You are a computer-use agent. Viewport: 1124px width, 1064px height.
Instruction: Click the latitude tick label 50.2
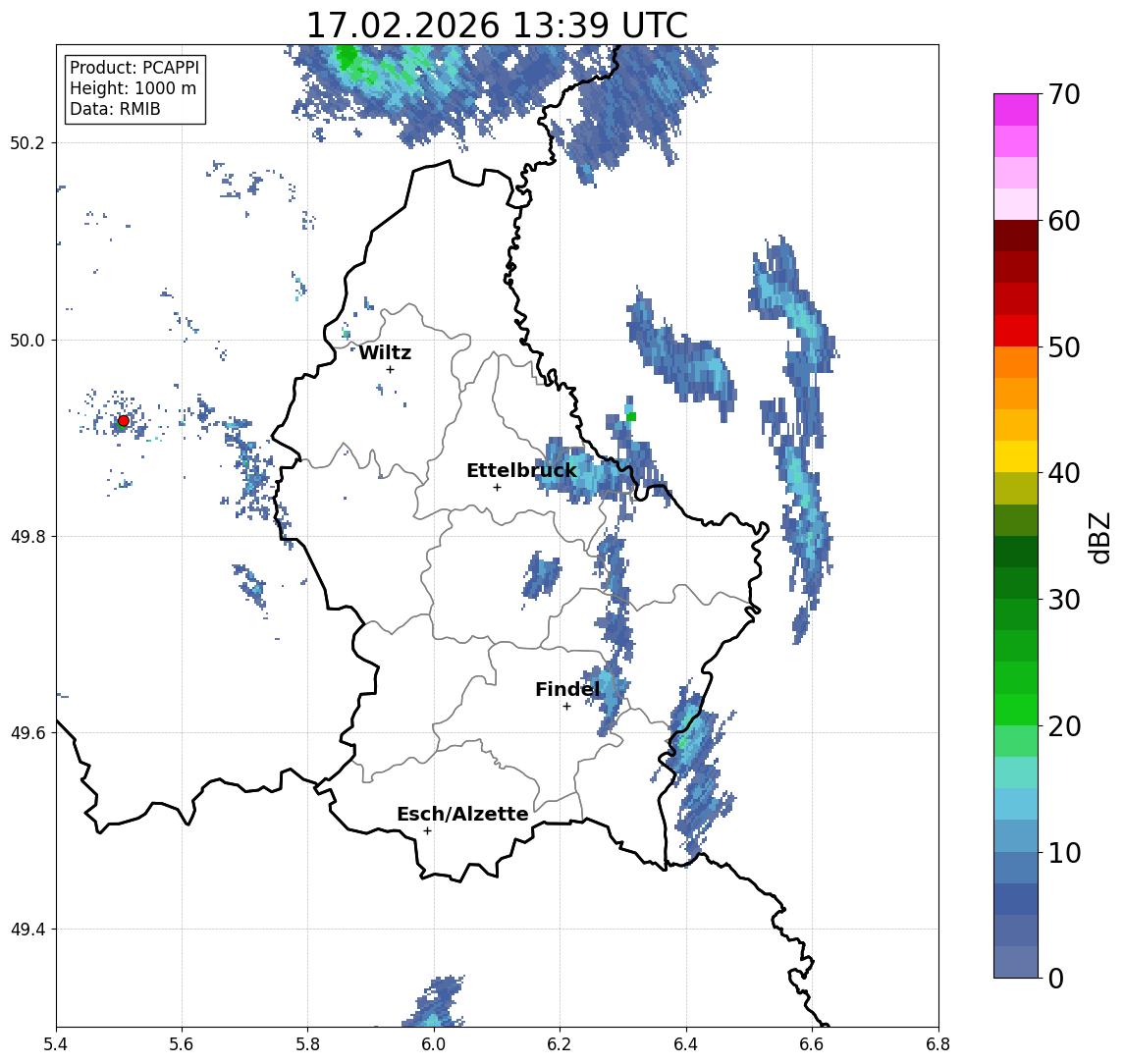click(27, 142)
